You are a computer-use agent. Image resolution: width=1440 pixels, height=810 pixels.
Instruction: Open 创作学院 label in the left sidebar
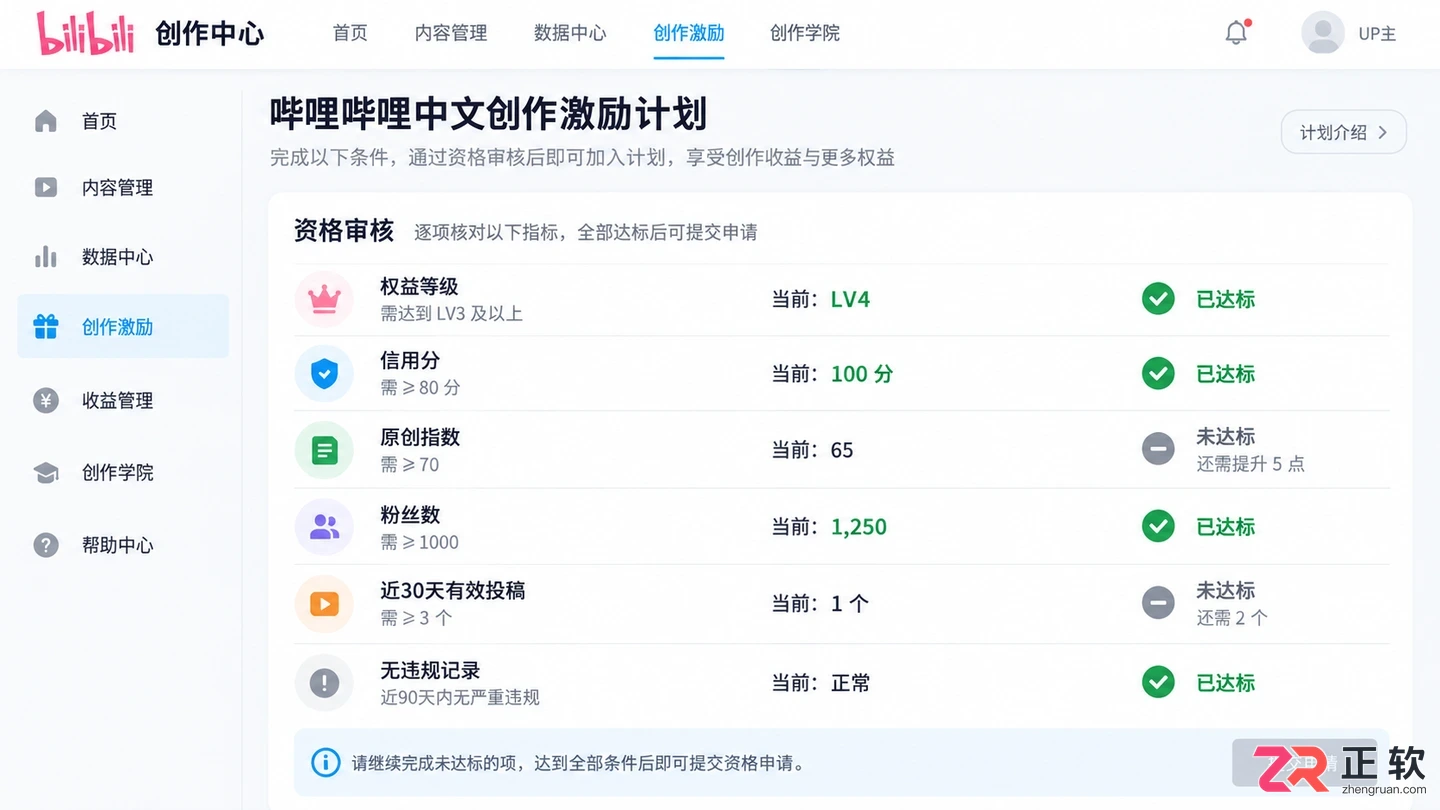coord(118,473)
